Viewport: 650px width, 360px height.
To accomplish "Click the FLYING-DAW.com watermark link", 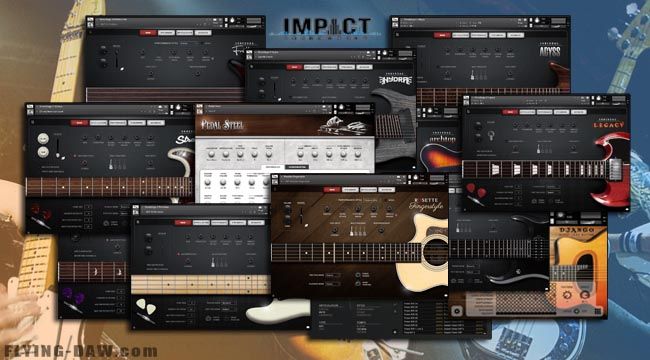I will pyautogui.click(x=80, y=351).
